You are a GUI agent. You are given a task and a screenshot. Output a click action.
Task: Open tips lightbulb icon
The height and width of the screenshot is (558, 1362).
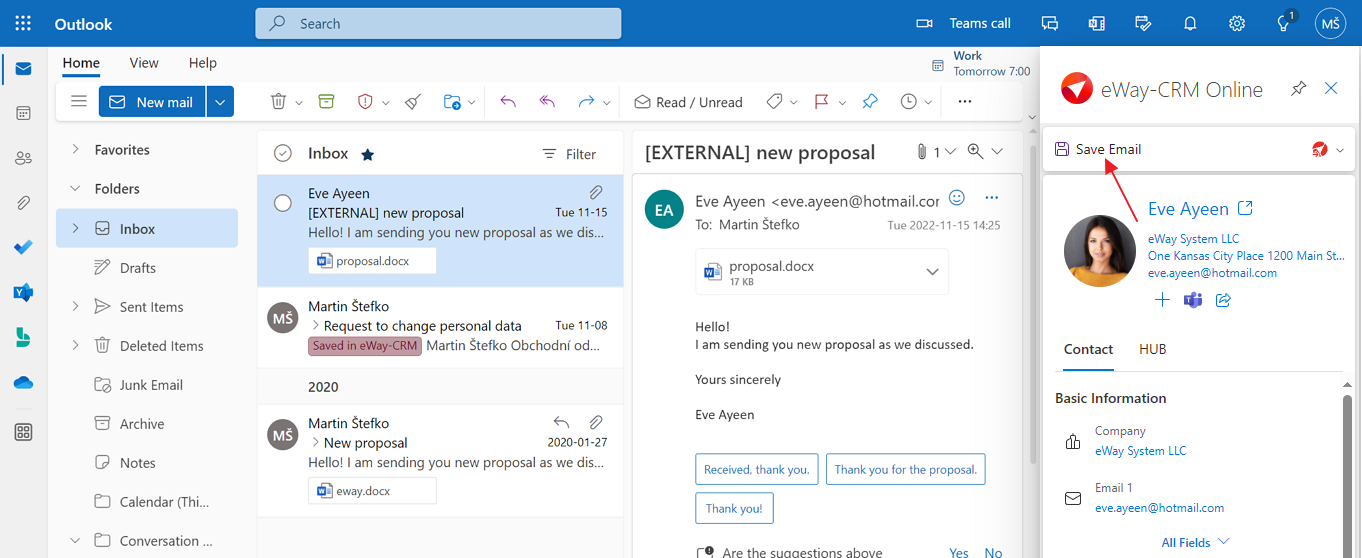coord(1284,23)
